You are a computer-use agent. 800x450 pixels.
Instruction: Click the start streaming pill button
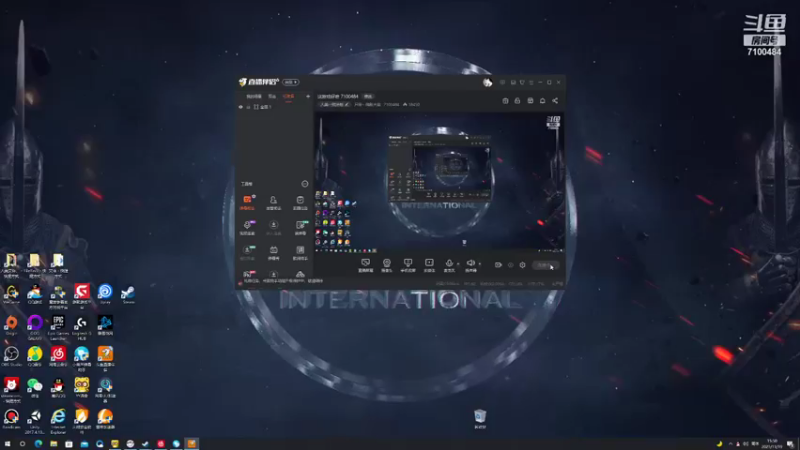[x=545, y=265]
